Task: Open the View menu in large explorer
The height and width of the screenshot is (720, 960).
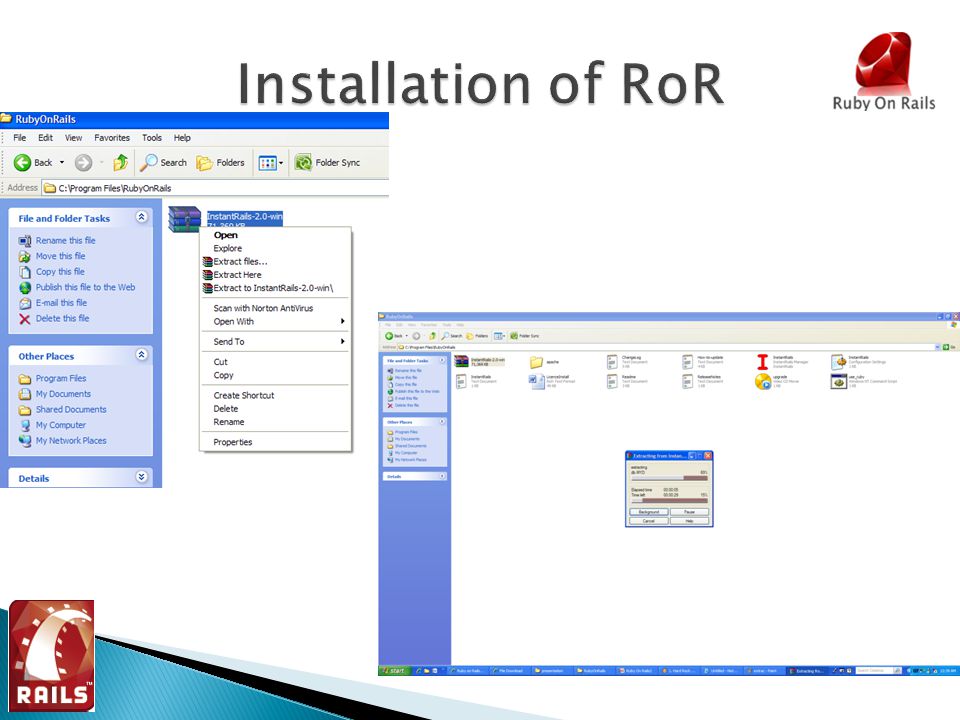Action: click(x=73, y=138)
